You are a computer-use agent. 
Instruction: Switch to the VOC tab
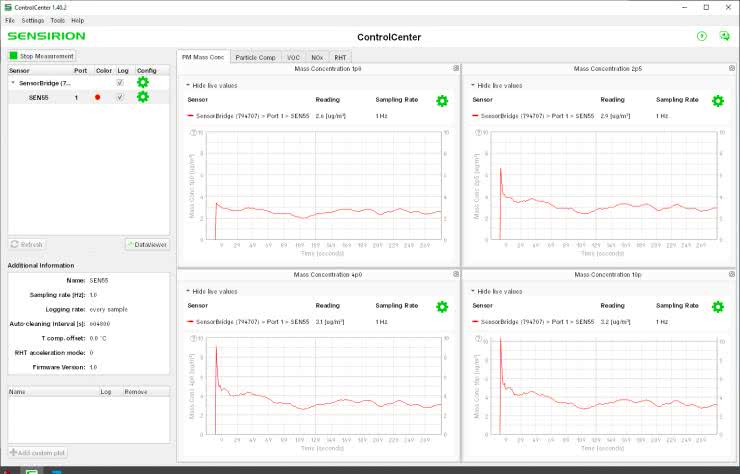[293, 57]
